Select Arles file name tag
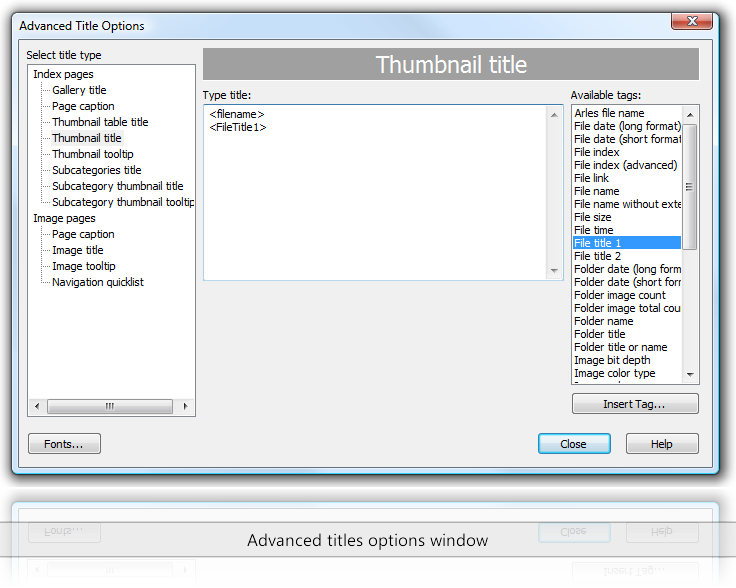The height and width of the screenshot is (588, 736). [609, 113]
